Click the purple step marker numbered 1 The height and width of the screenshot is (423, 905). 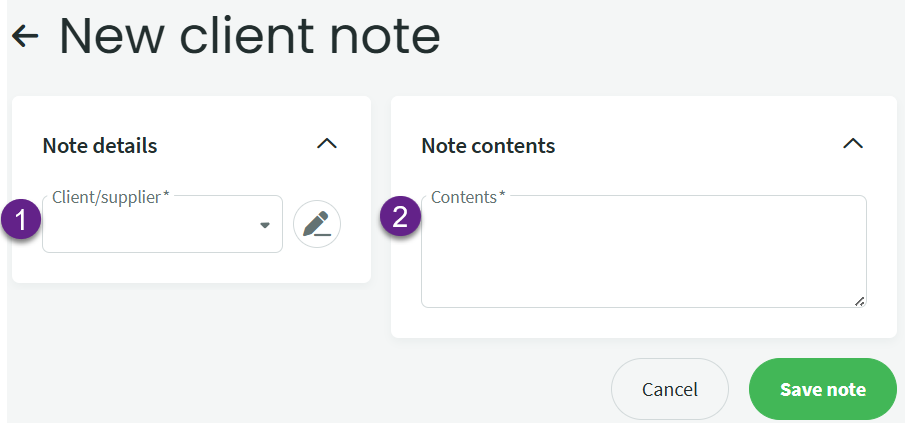tap(21, 221)
